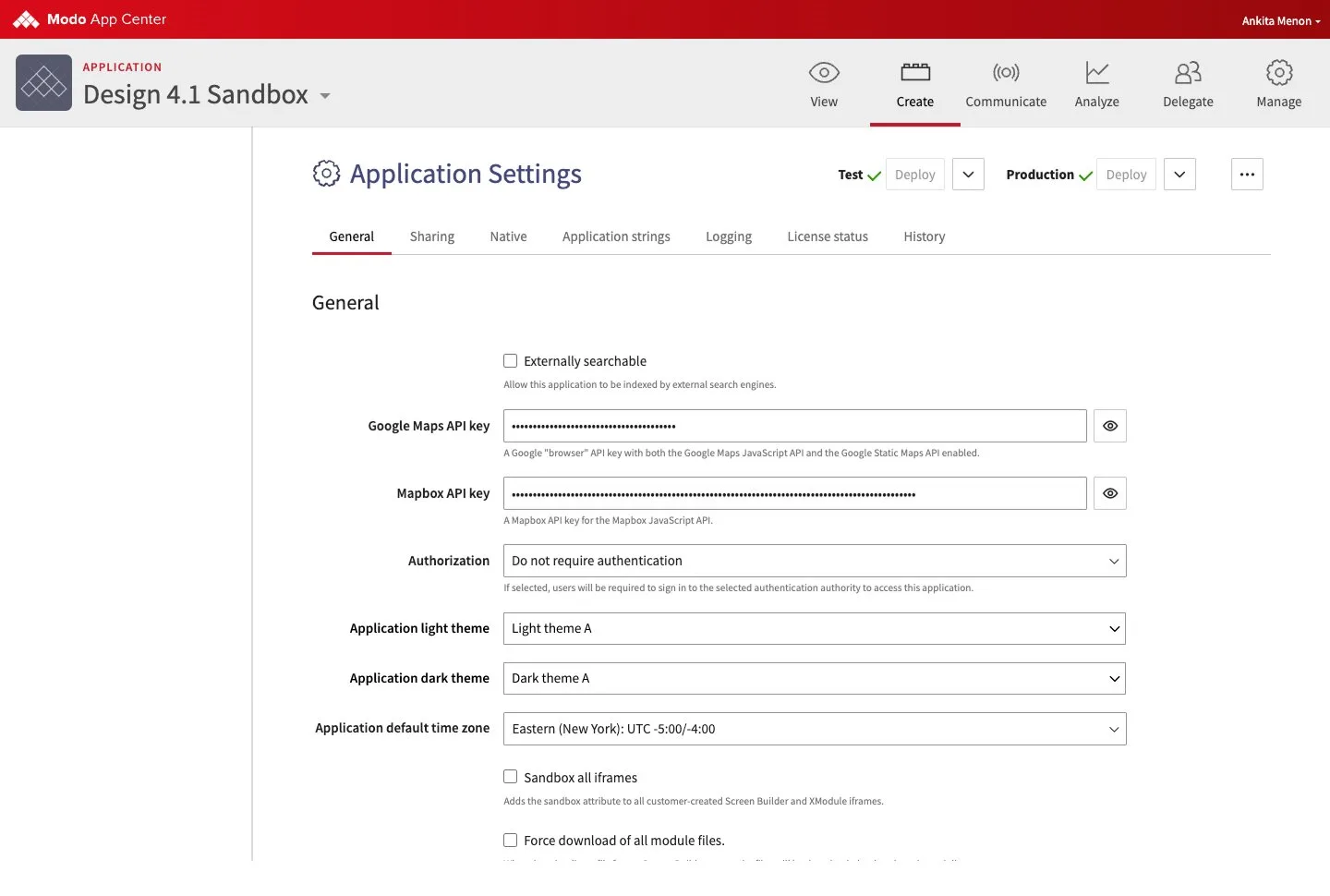This screenshot has width=1330, height=896.
Task: Switch to the Application strings tab
Action: pos(616,236)
